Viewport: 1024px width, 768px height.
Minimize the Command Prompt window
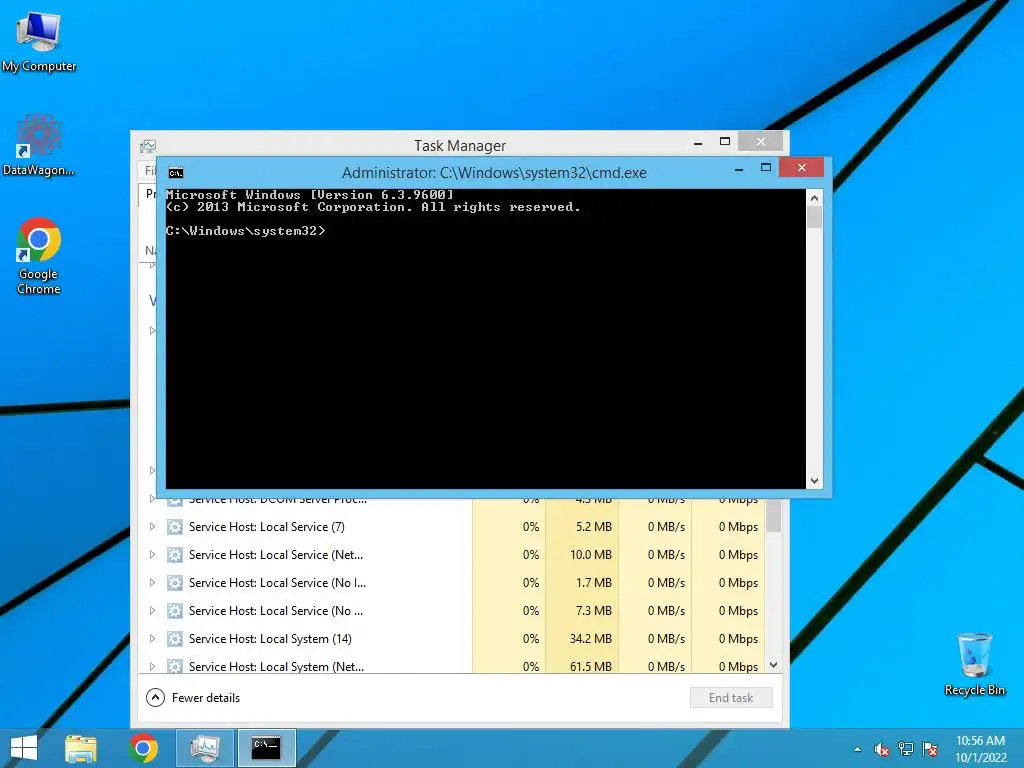[x=739, y=169]
